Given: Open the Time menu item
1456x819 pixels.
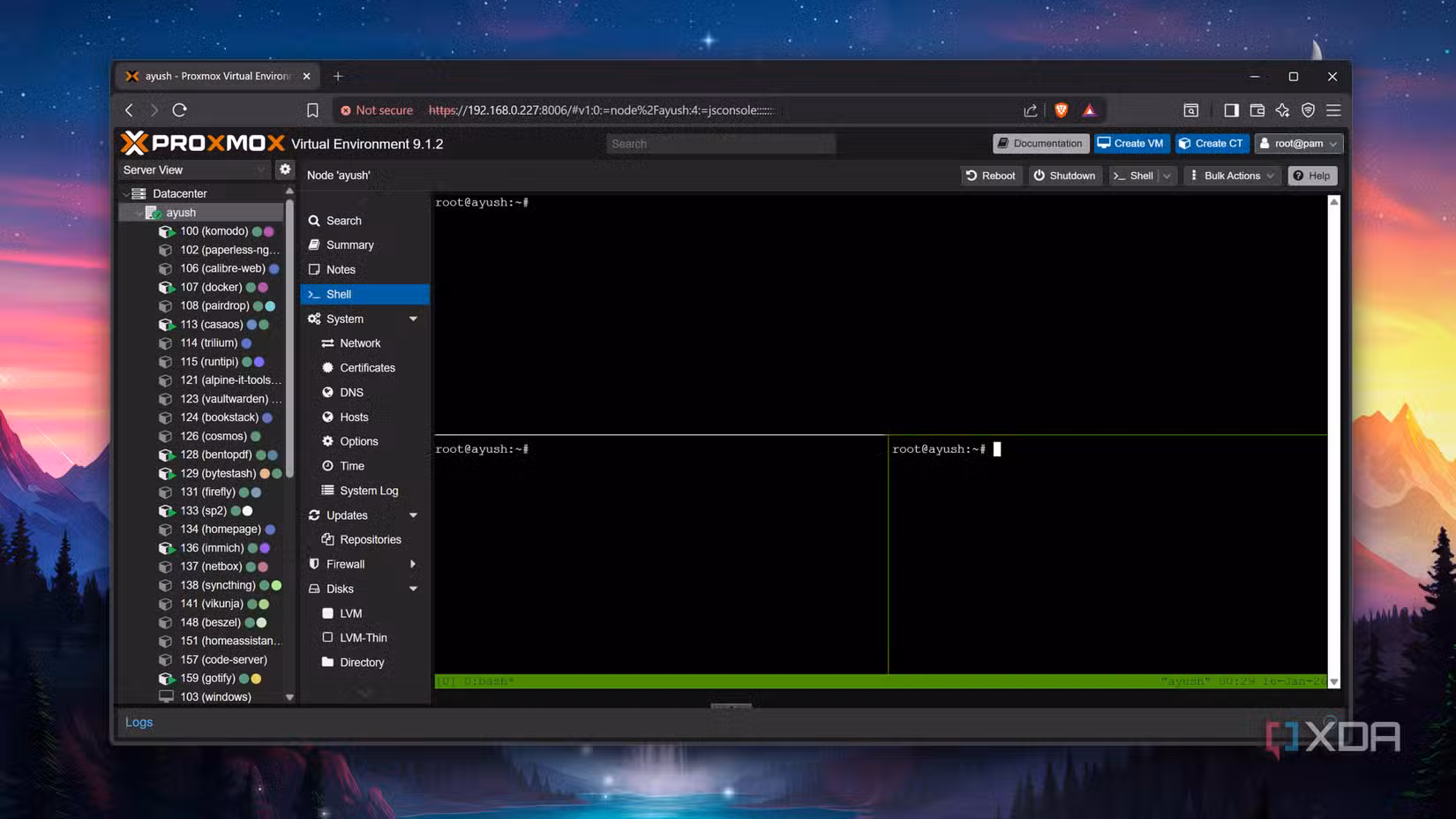Looking at the screenshot, I should (364, 466).
